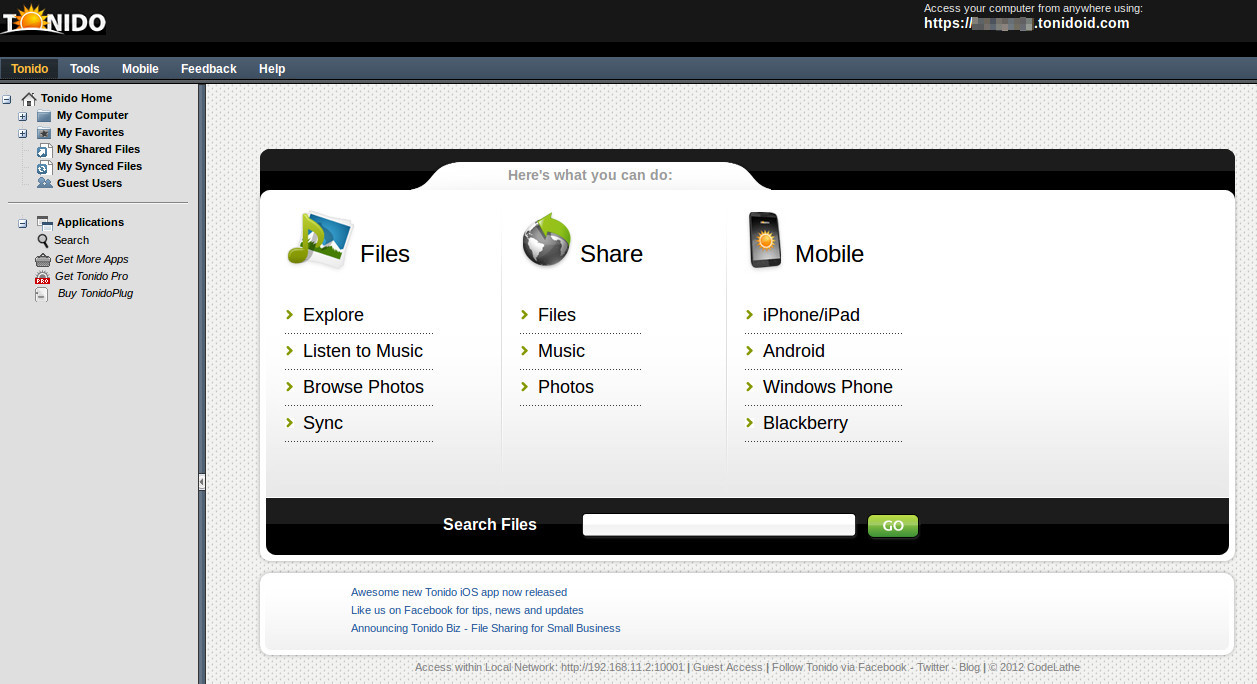Click the My Shared Files icon
Viewport: 1257px width, 684px height.
coord(44,150)
